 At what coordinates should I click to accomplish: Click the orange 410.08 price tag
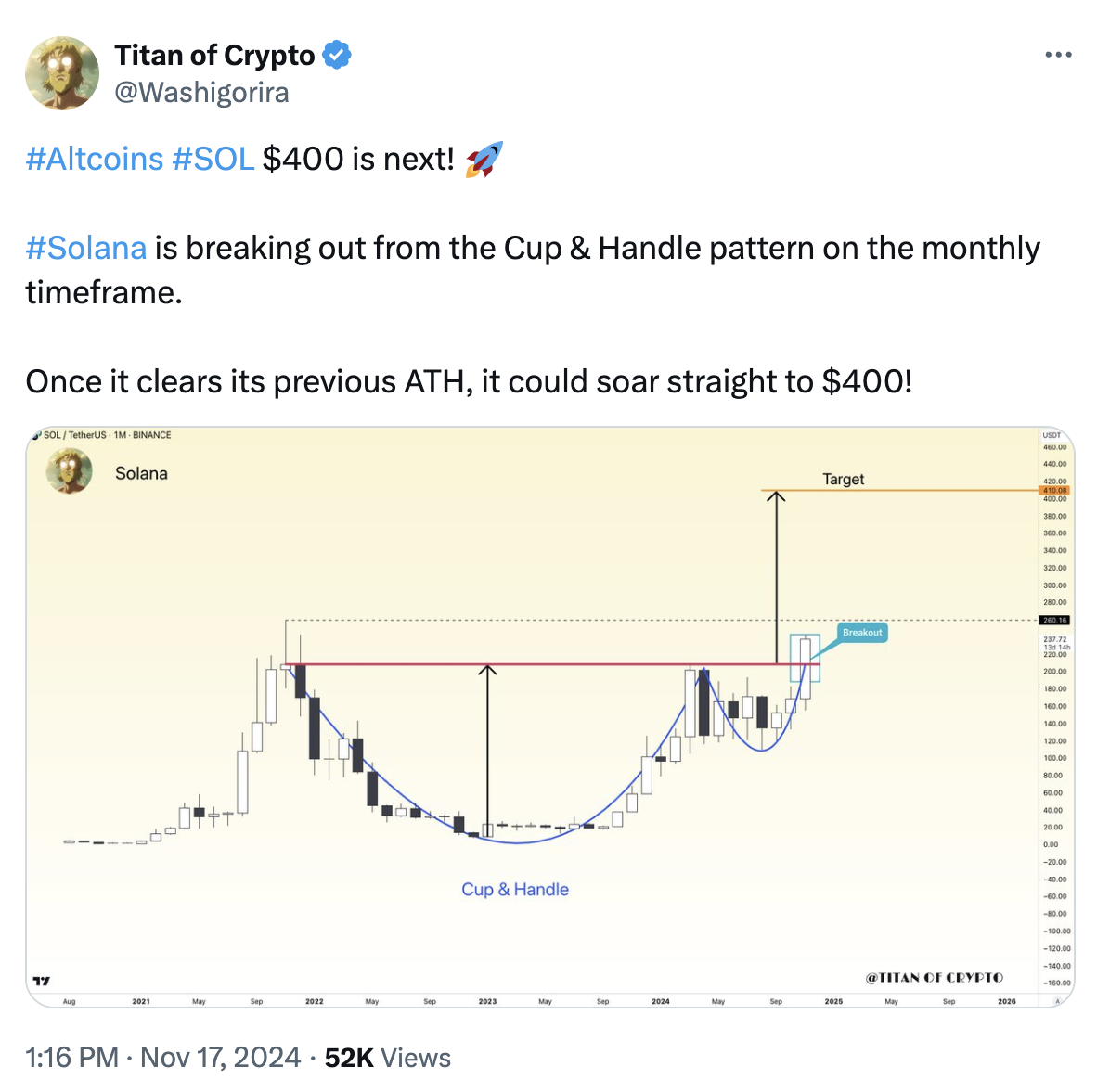point(1055,491)
